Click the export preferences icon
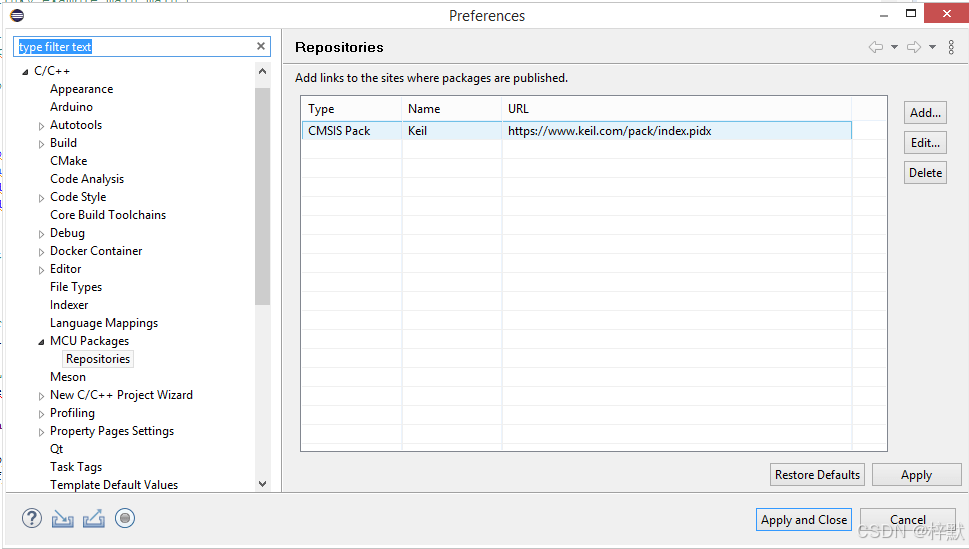969x549 pixels. point(93,519)
